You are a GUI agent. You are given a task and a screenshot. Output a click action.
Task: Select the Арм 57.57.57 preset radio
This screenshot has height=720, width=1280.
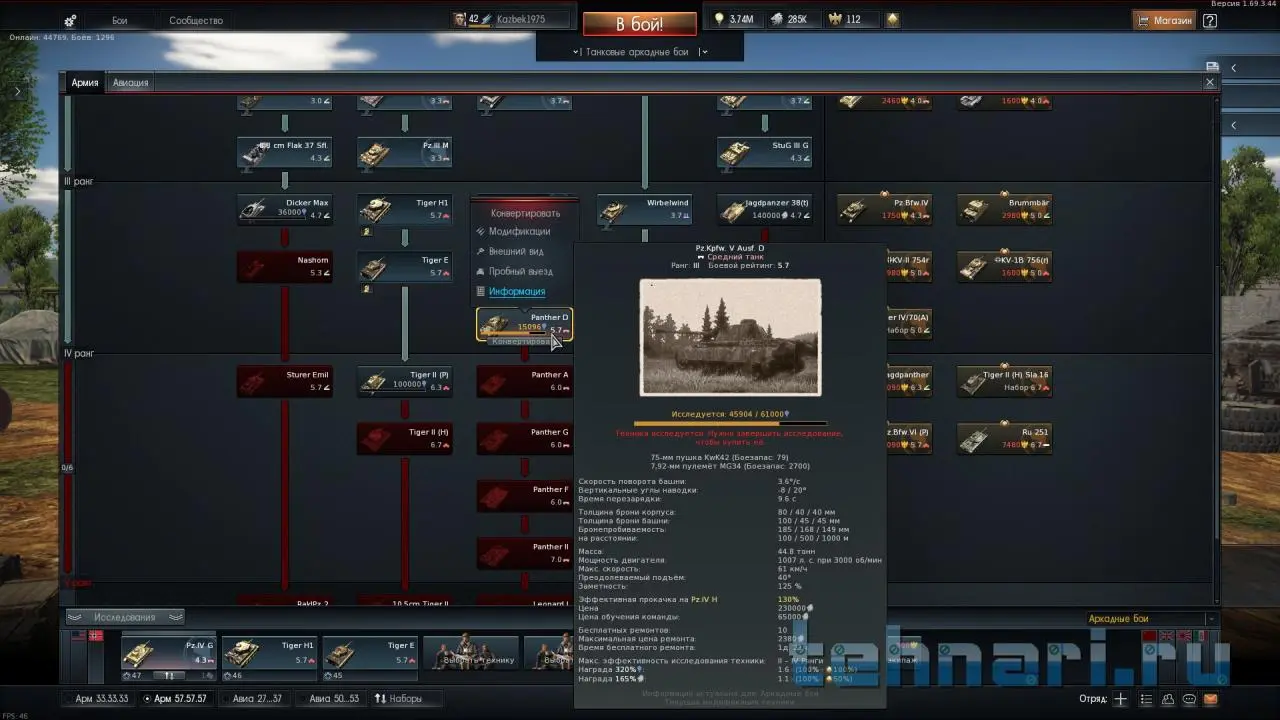175,699
